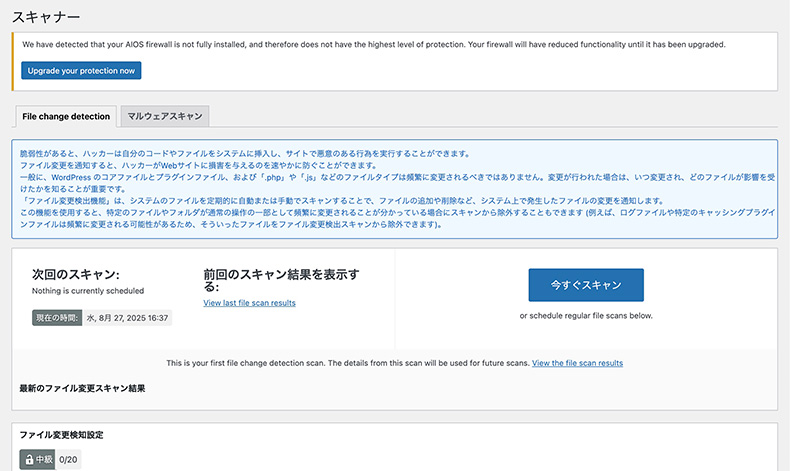Click the 前回のスキャン結果を表示する heading
790x471 pixels.
click(x=281, y=281)
